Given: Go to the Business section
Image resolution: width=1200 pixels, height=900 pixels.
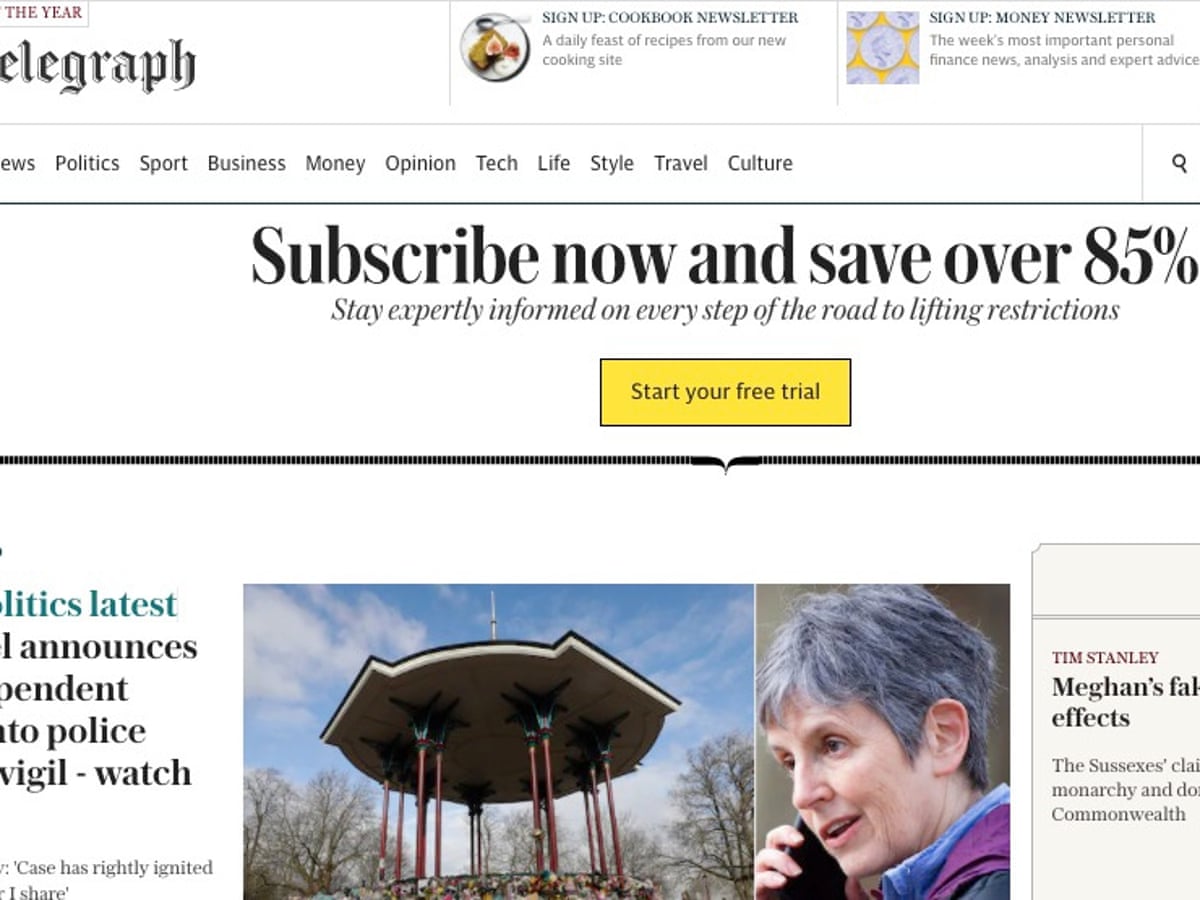Looking at the screenshot, I should pos(246,163).
